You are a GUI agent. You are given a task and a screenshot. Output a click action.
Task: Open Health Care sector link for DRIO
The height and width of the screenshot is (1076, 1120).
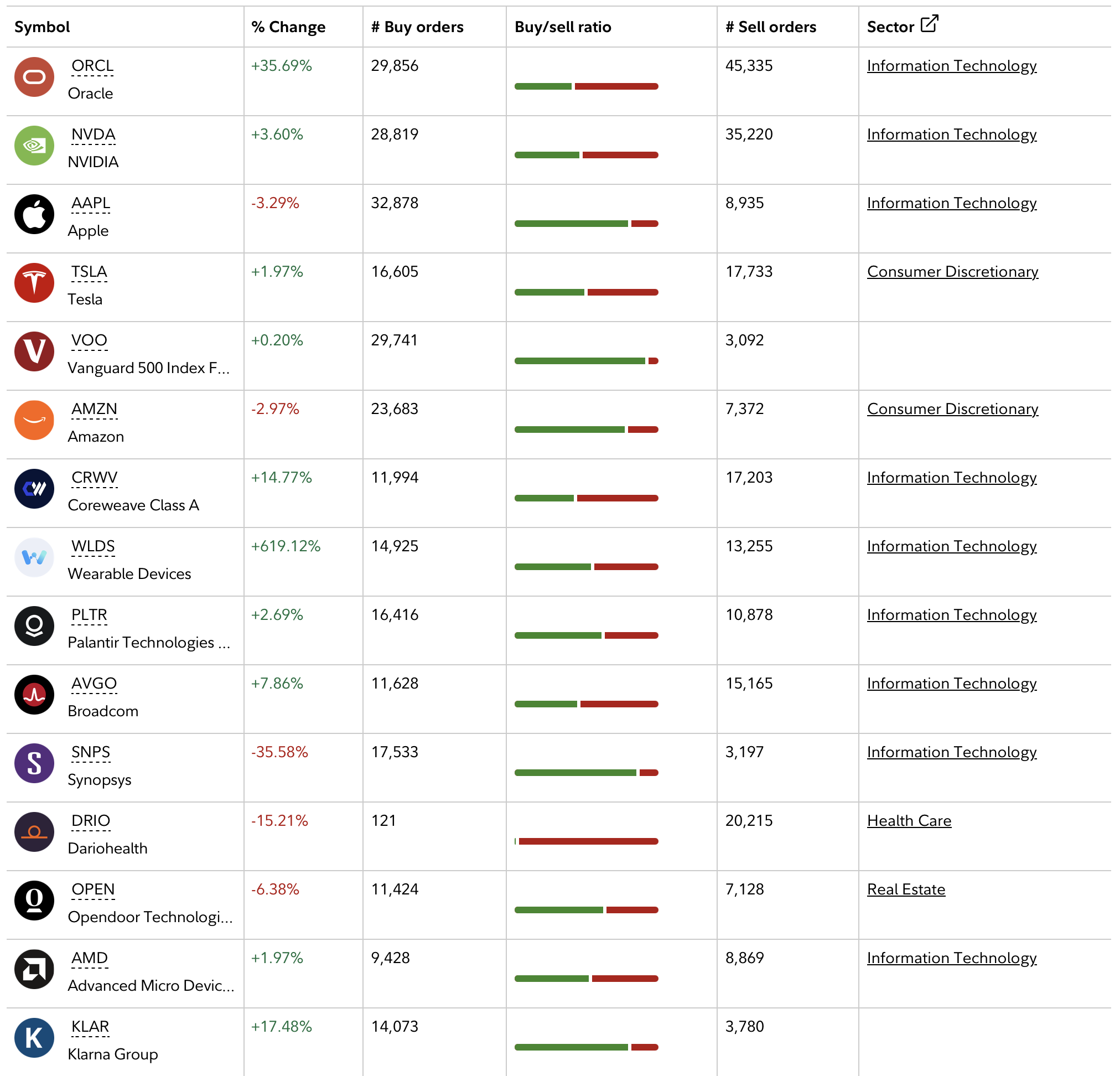(909, 821)
